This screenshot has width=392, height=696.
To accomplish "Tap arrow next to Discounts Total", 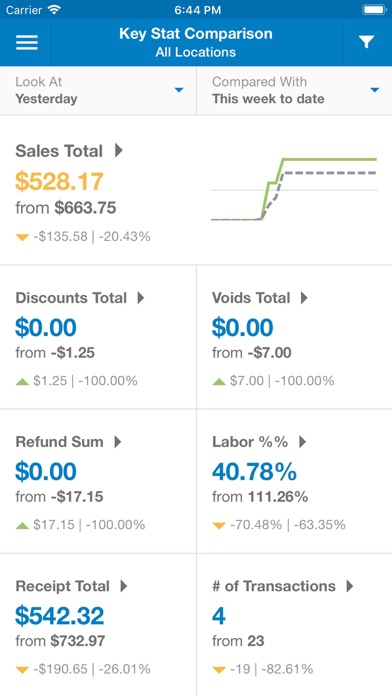I will tap(141, 298).
